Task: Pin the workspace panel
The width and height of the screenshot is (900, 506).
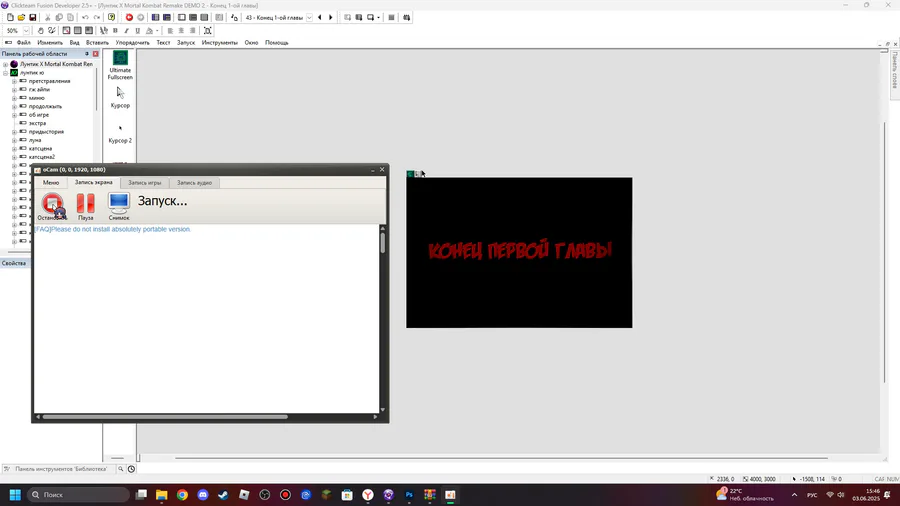Action: (87, 54)
